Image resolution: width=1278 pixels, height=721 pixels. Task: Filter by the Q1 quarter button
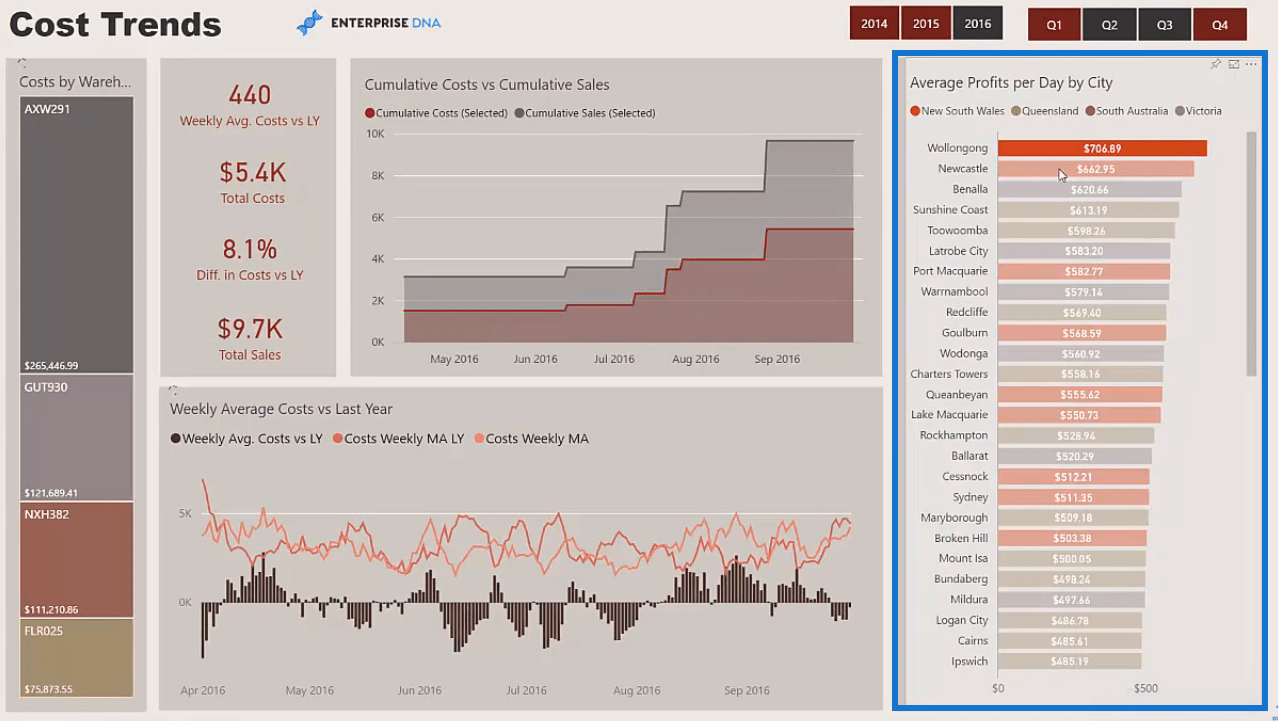pyautogui.click(x=1054, y=25)
